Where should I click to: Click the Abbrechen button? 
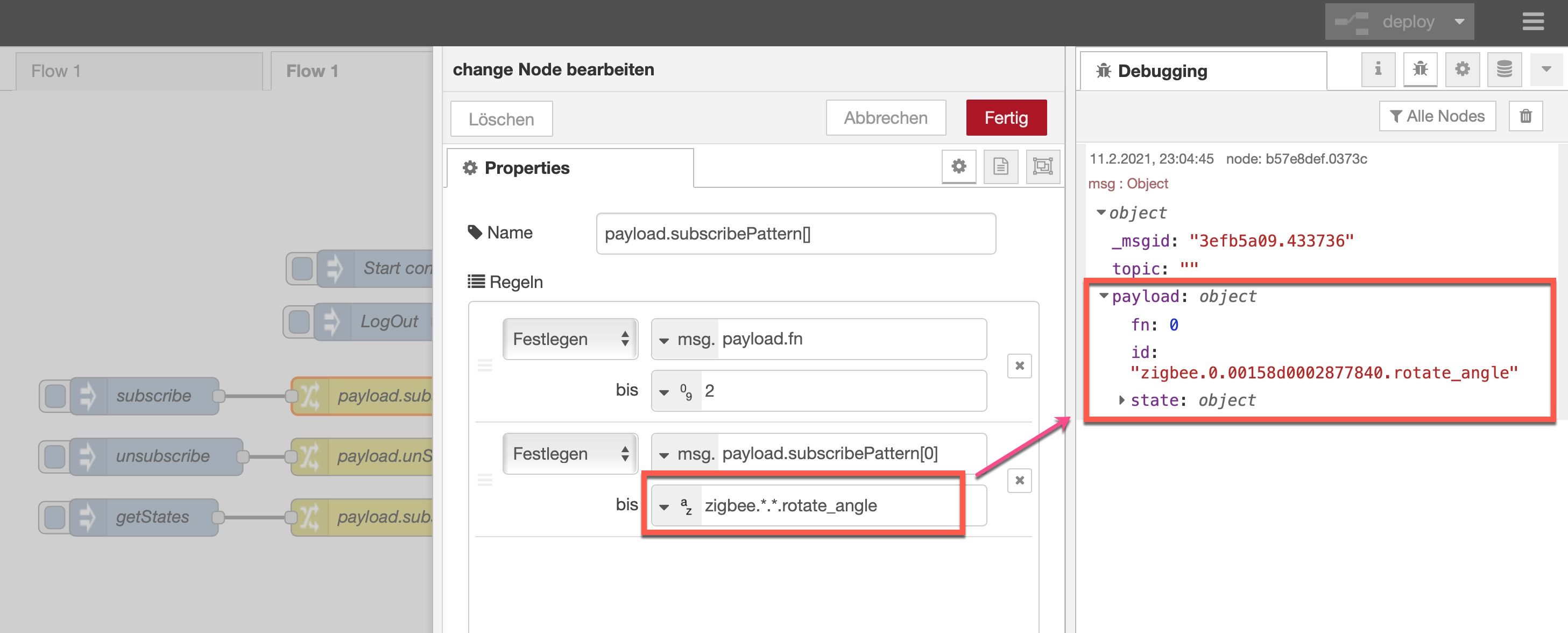tap(885, 117)
